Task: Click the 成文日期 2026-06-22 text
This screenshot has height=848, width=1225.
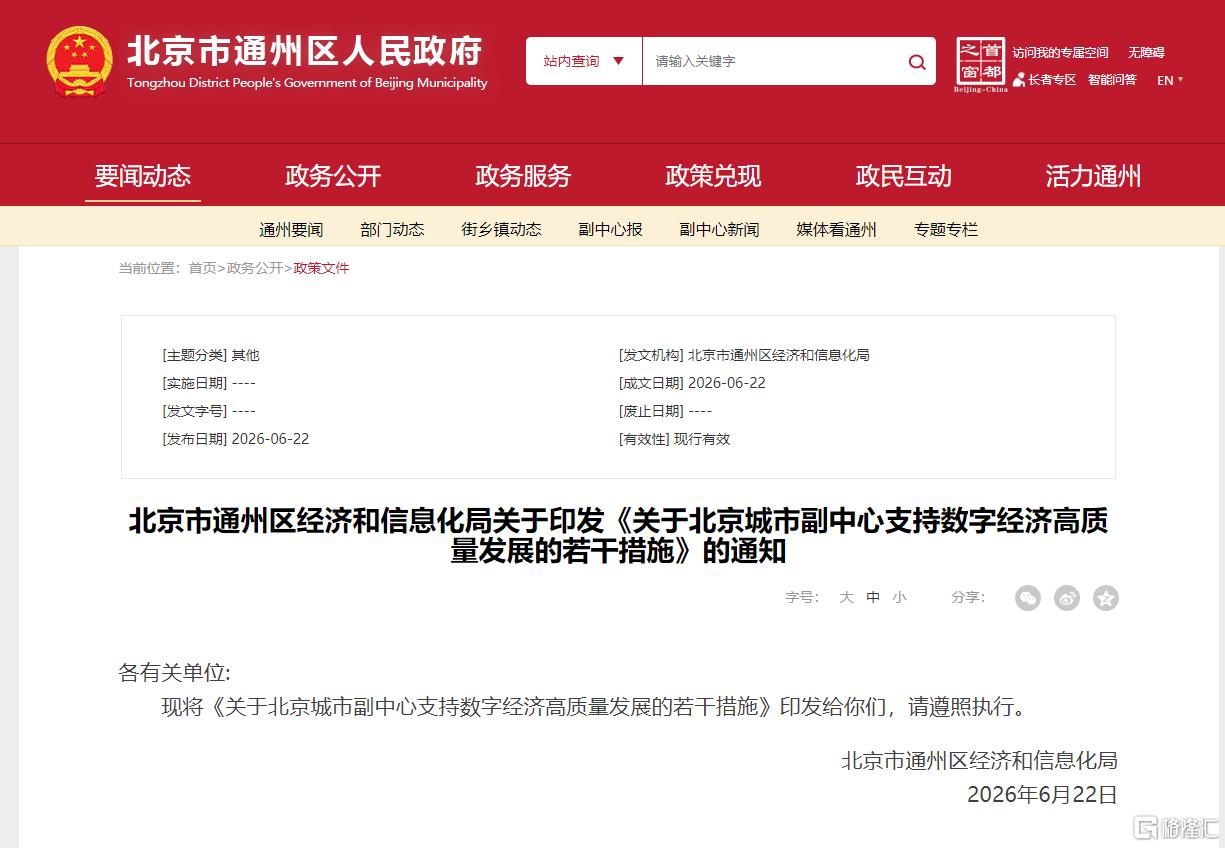Action: pos(692,383)
